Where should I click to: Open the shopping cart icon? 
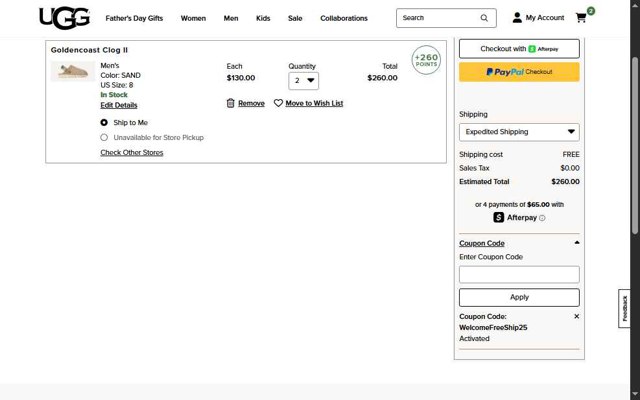point(581,18)
